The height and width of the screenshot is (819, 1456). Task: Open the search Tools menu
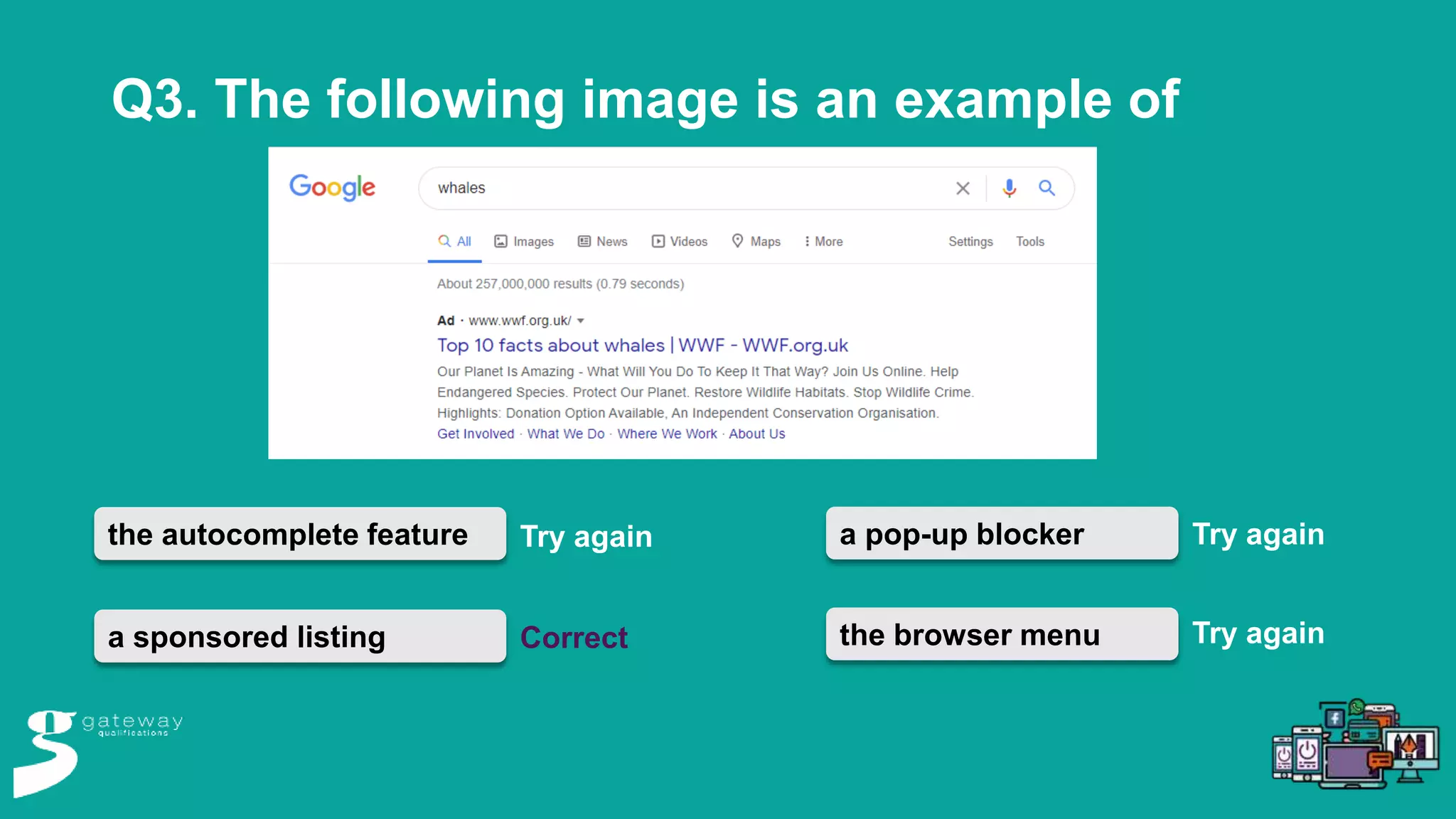[1029, 242]
